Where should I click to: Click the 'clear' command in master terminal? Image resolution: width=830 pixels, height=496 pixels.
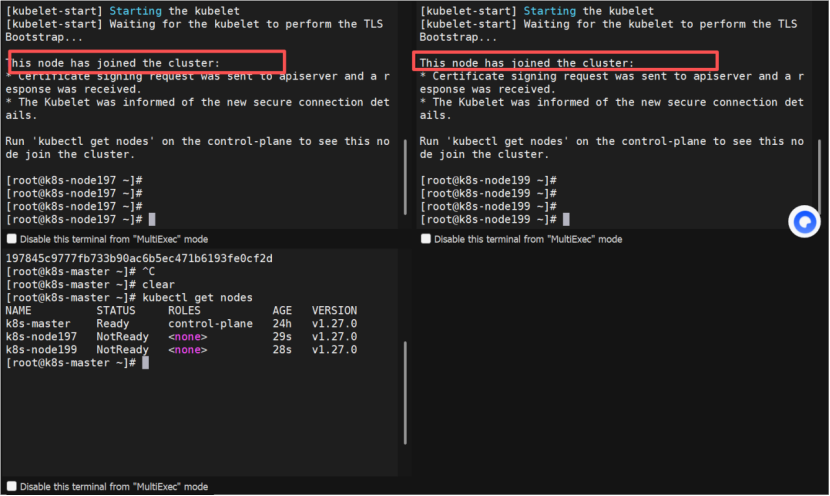pyautogui.click(x=158, y=284)
